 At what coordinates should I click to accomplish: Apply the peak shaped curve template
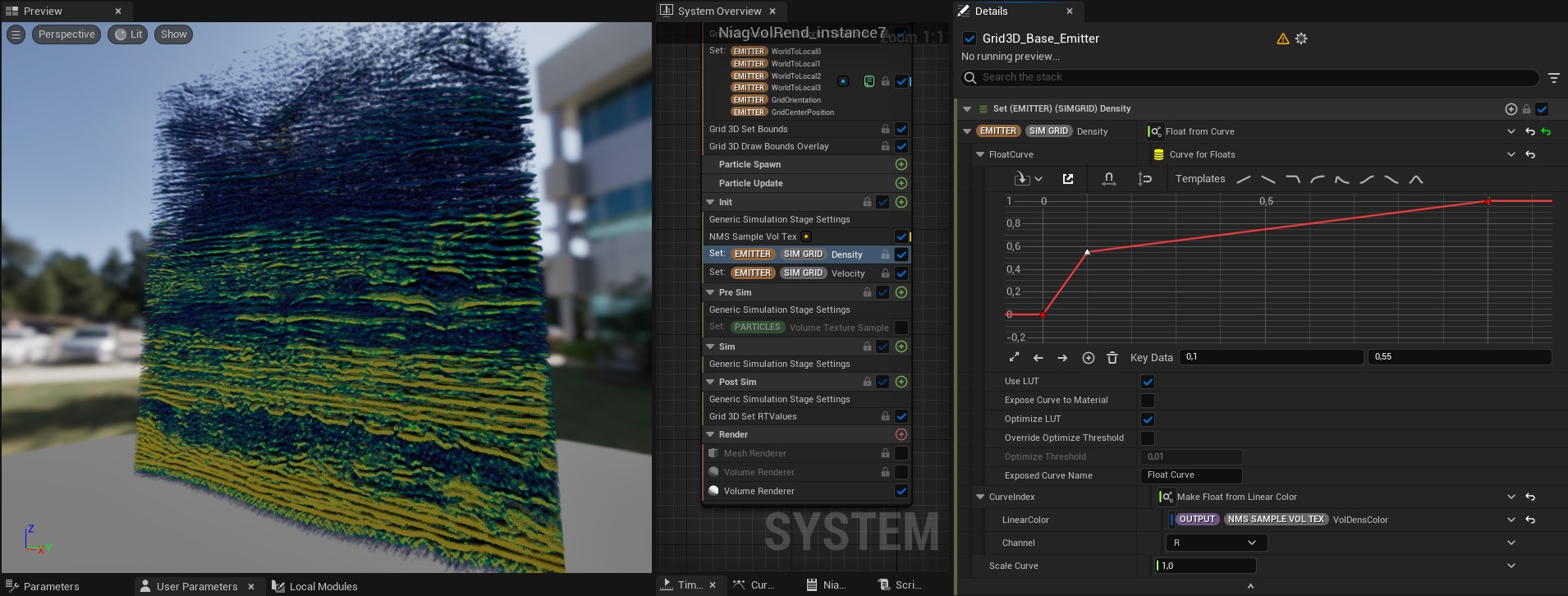[x=1416, y=179]
